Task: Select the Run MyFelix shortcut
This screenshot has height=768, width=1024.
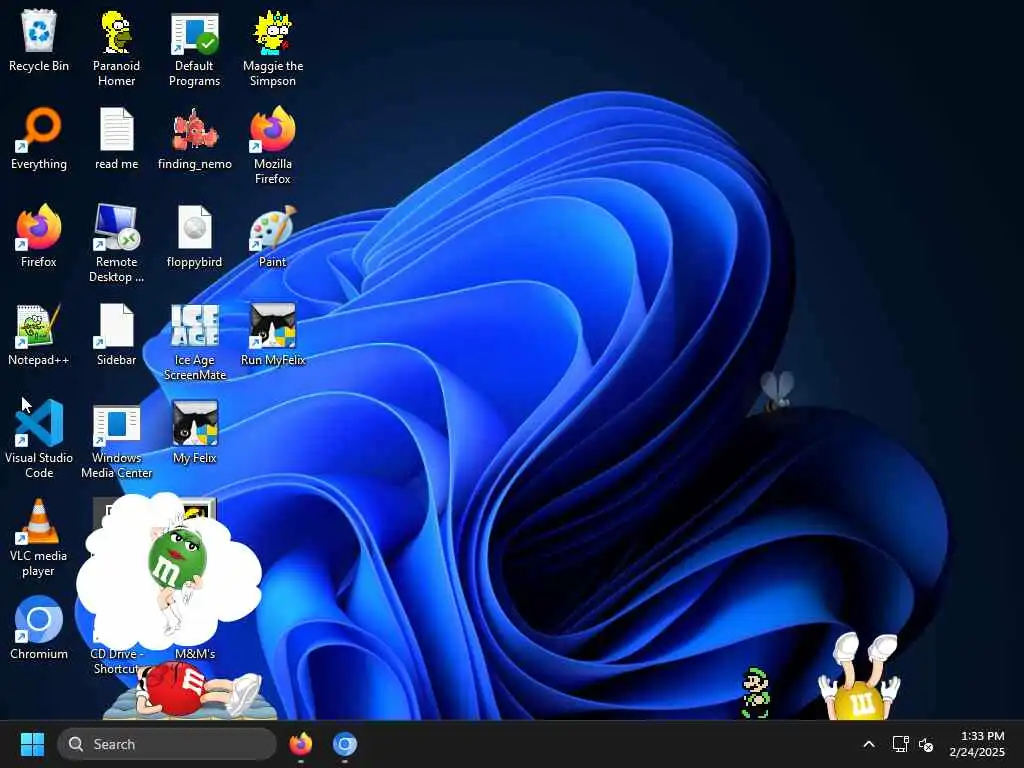Action: point(272,334)
